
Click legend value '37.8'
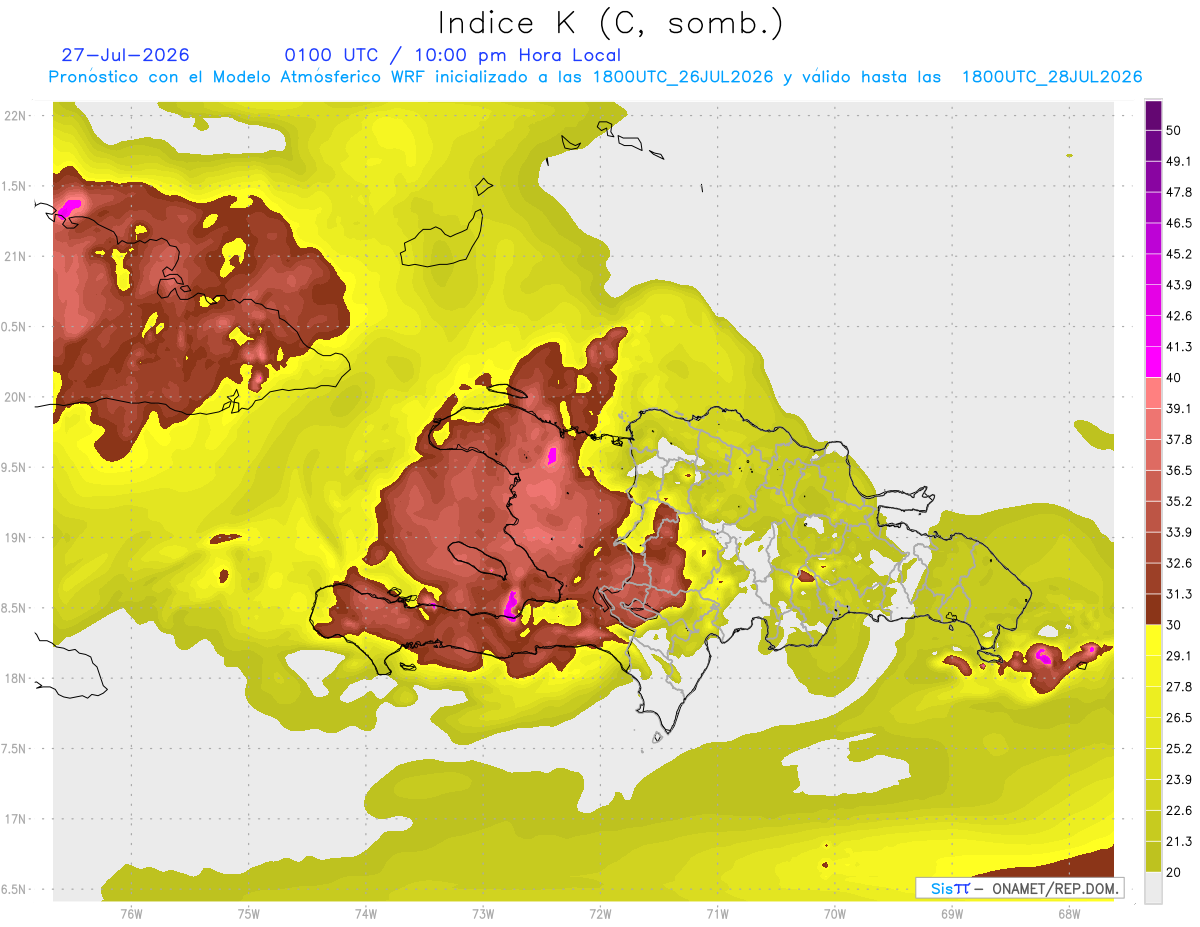[x=1179, y=439]
